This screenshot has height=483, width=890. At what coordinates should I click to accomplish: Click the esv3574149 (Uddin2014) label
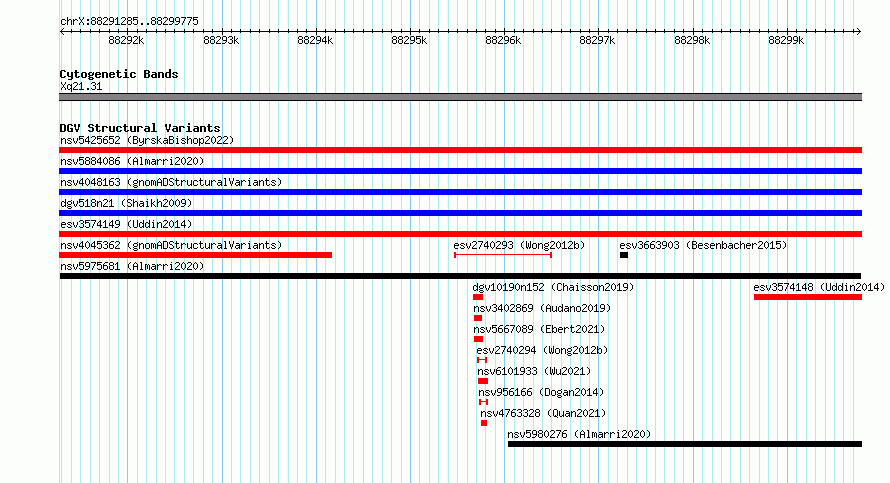[x=126, y=224]
